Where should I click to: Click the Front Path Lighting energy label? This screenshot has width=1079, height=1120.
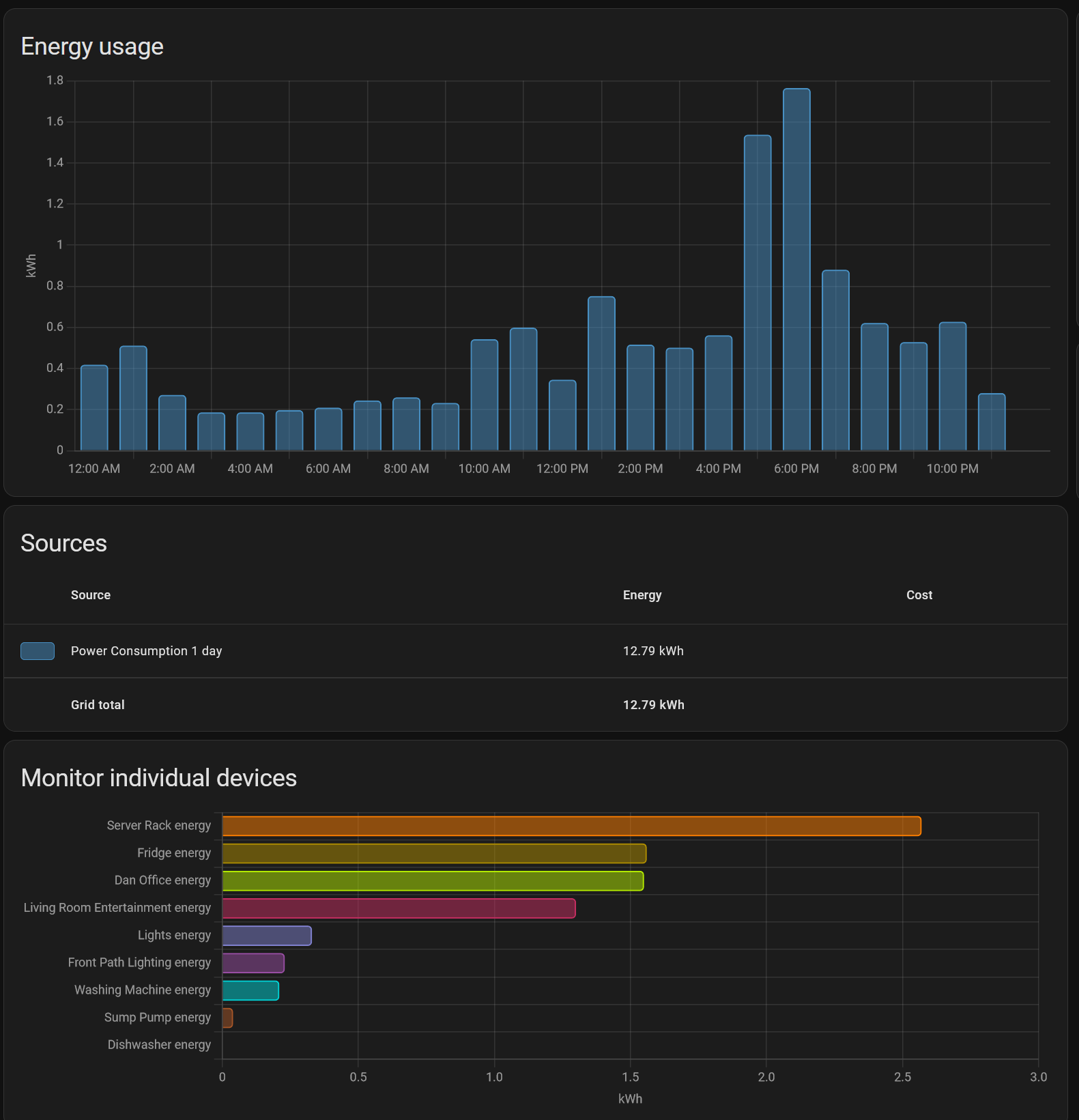(x=139, y=963)
